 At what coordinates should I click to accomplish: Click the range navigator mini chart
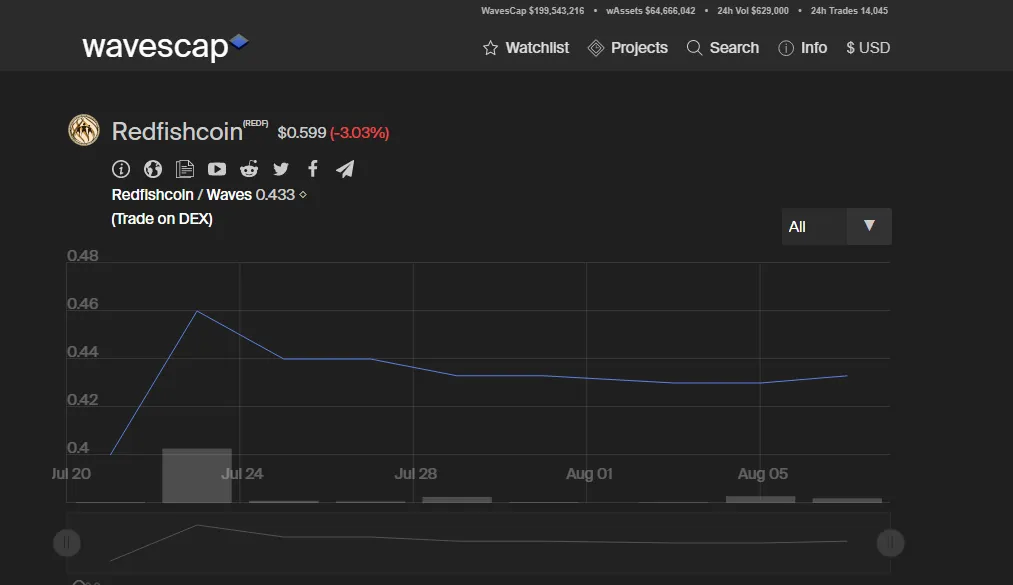478,542
